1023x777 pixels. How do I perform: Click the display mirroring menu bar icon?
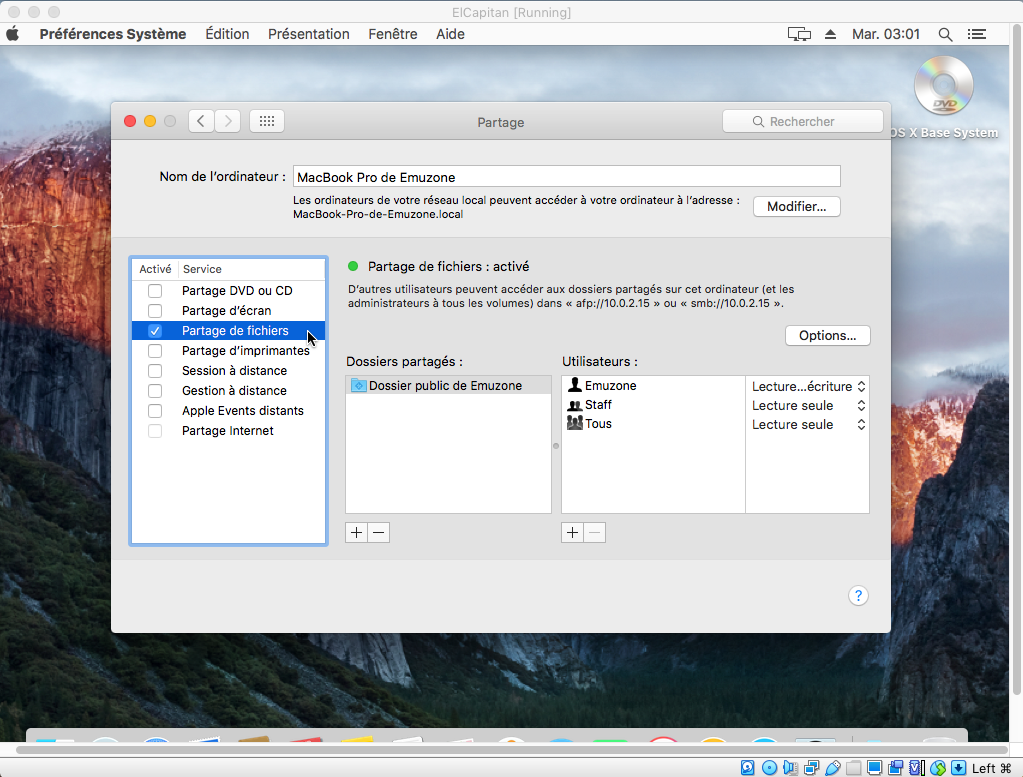(799, 34)
